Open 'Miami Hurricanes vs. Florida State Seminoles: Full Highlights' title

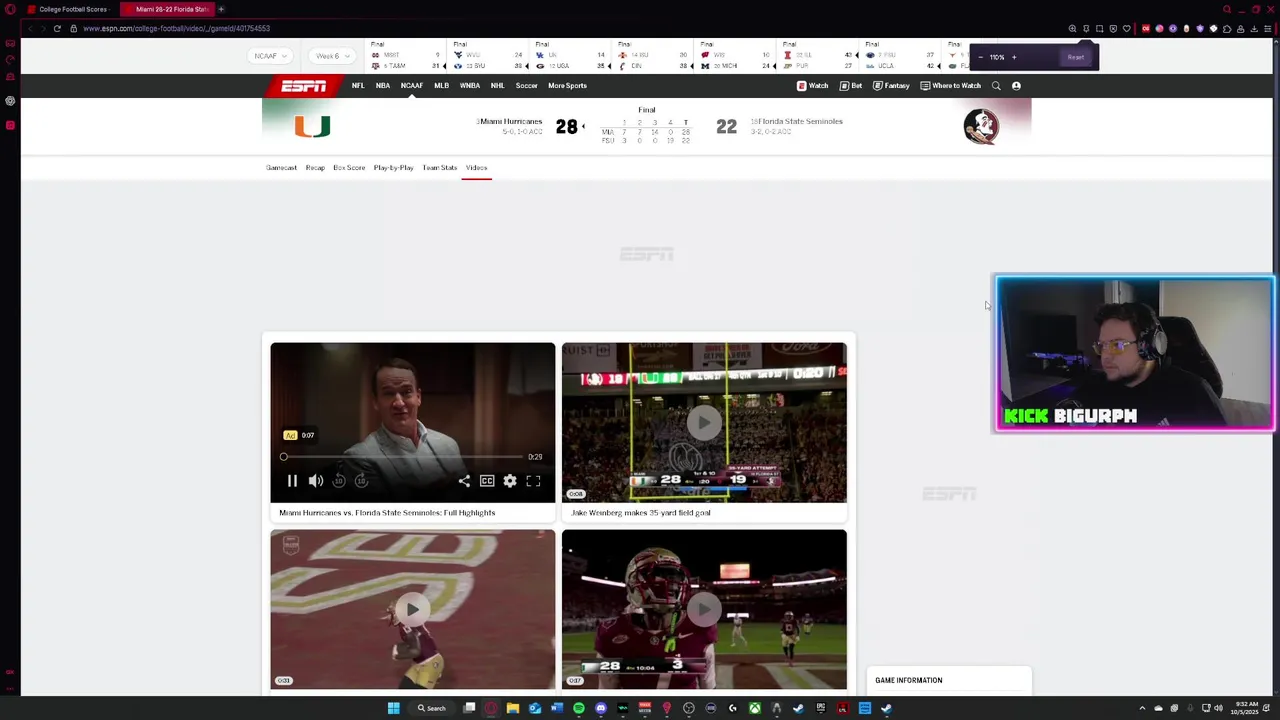(387, 513)
